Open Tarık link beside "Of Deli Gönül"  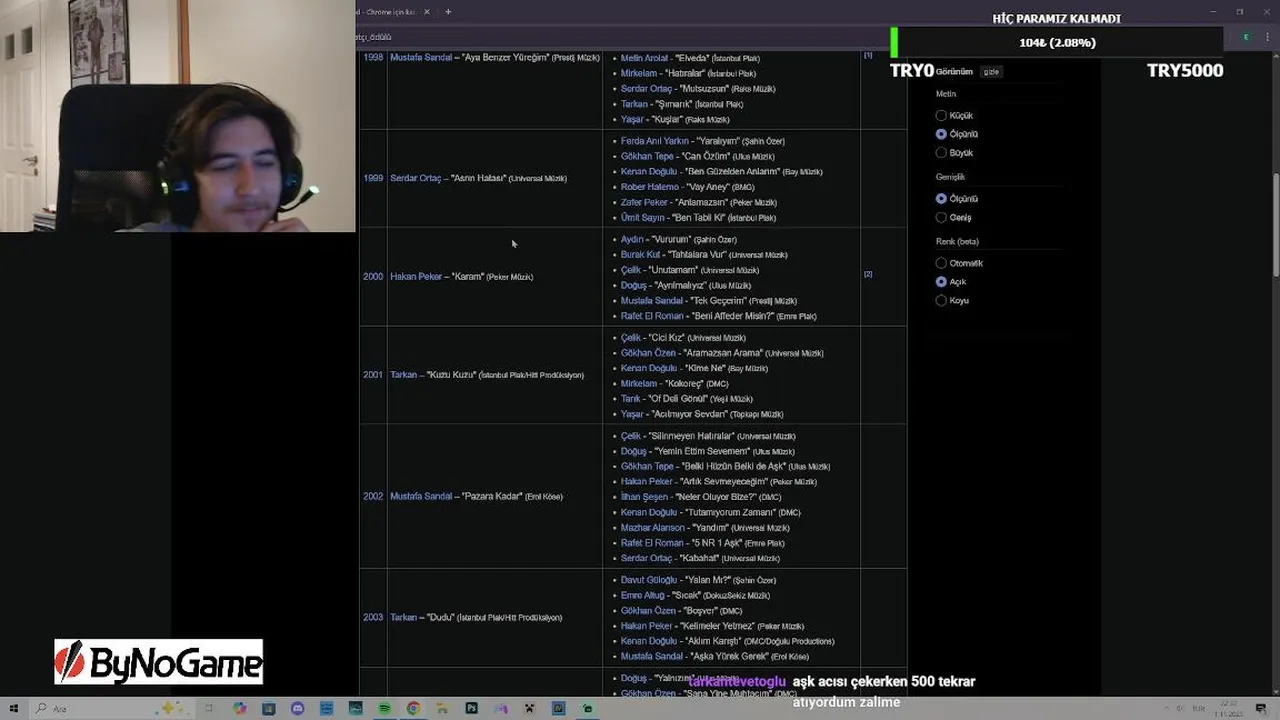[630, 399]
